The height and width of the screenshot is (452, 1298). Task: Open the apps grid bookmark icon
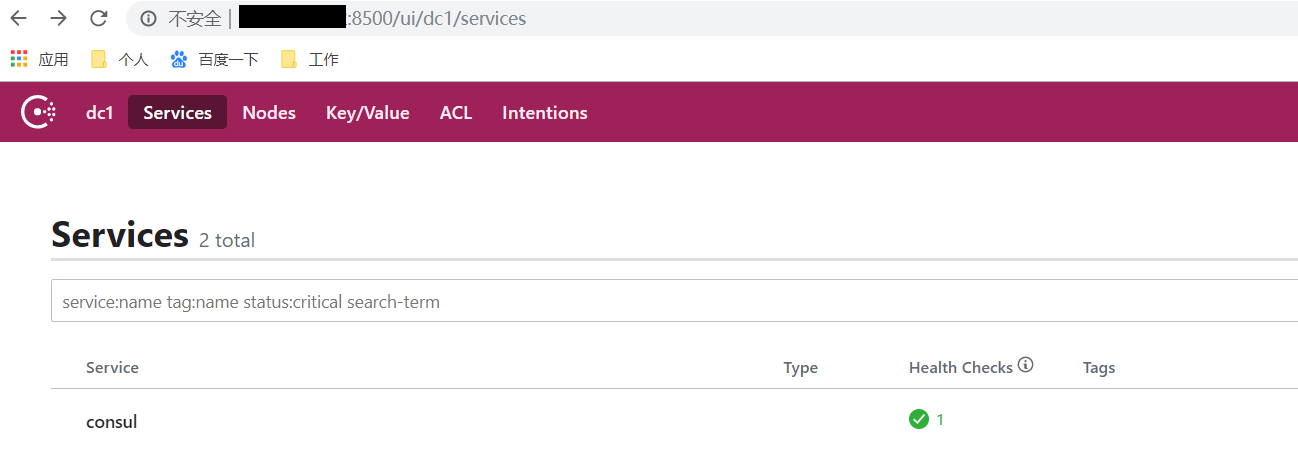19,59
